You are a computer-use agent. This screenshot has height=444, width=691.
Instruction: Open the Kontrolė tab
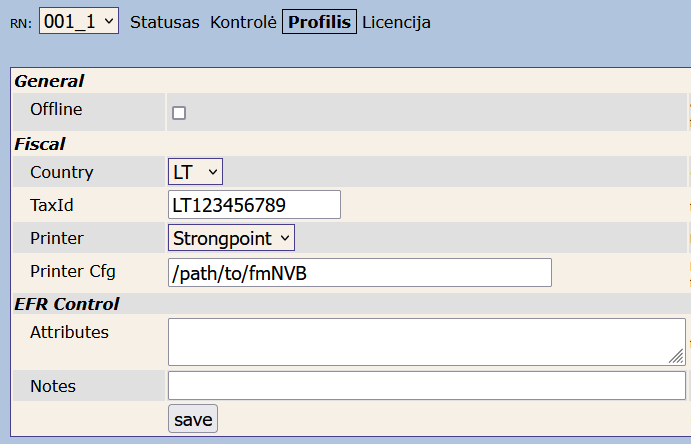tap(243, 21)
